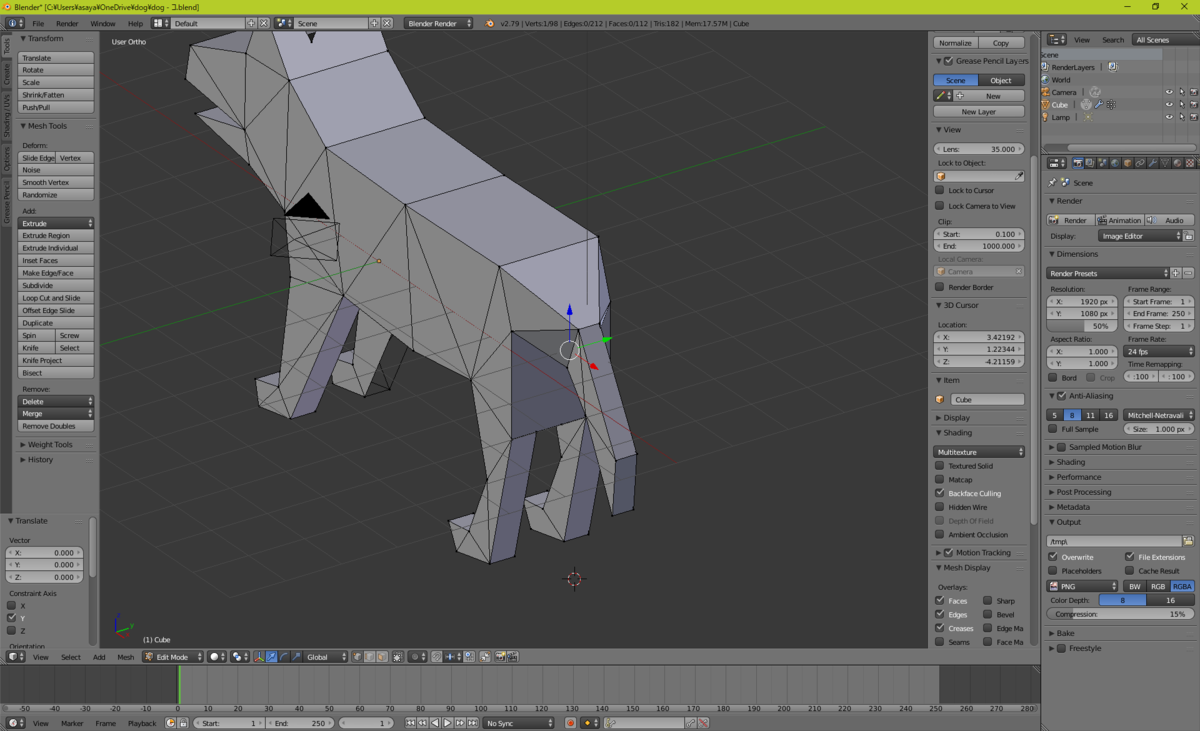Uncheck the Overwrite output option
The width and height of the screenshot is (1200, 731).
[x=1053, y=557]
